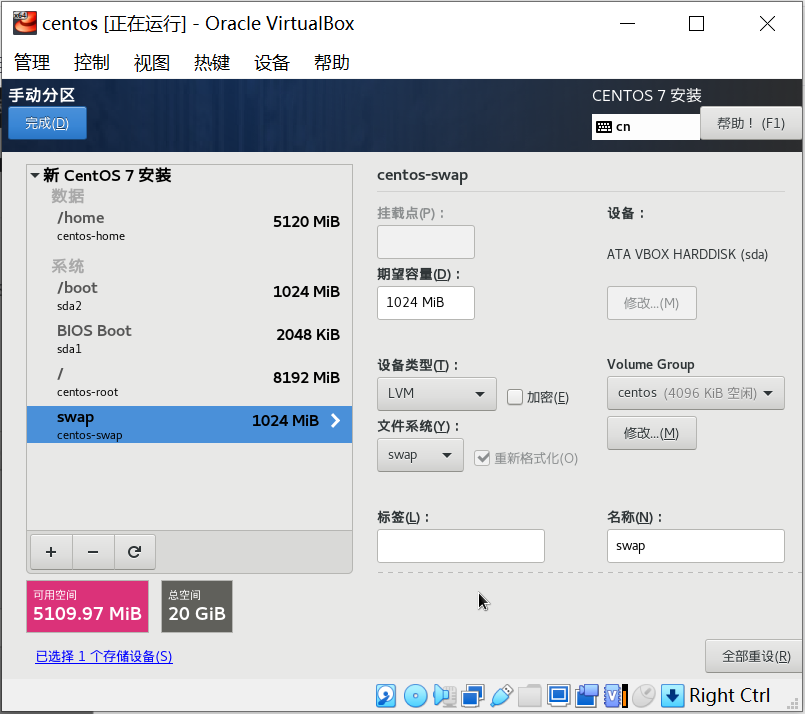Click the centos-swap heading
This screenshot has height=714, width=805.
[423, 176]
